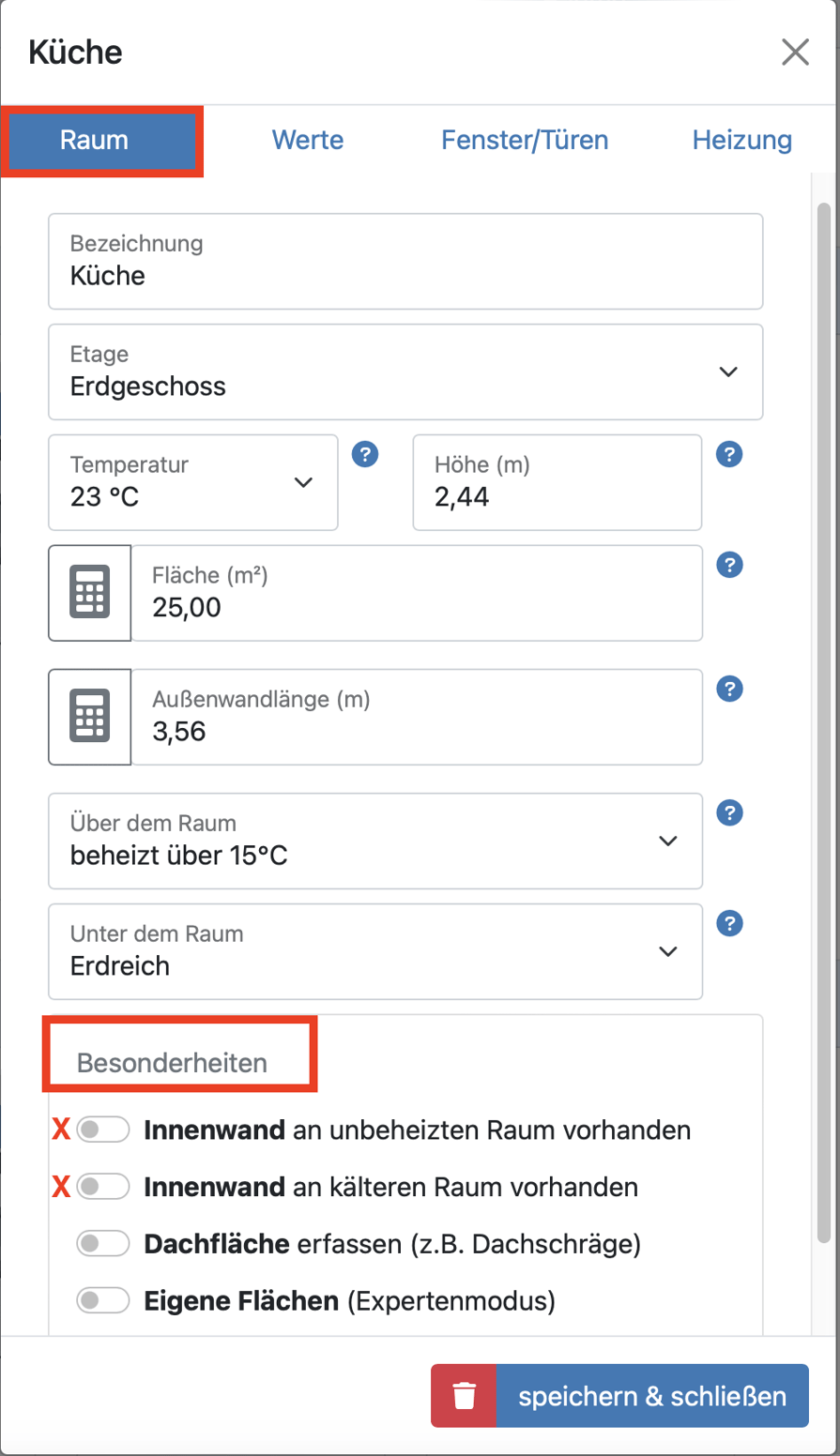Click the help icon for Über dem Raum

pyautogui.click(x=729, y=812)
